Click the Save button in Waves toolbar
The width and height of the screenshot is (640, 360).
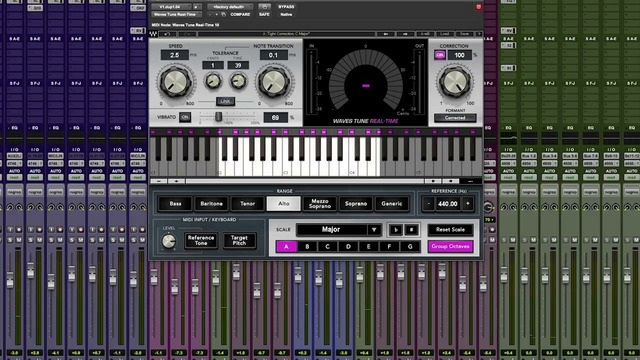[464, 34]
